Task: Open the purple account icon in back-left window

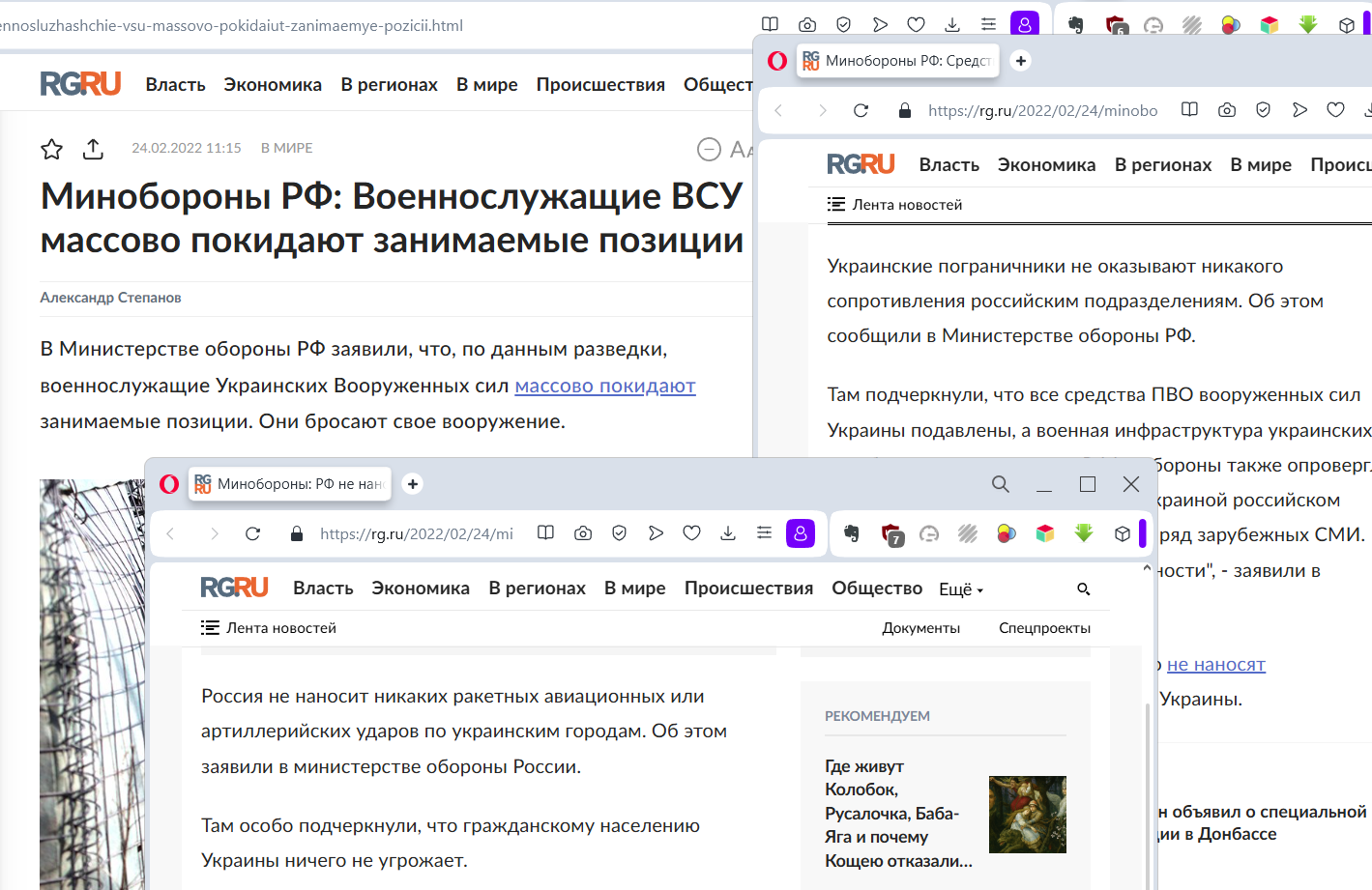Action: (1024, 24)
